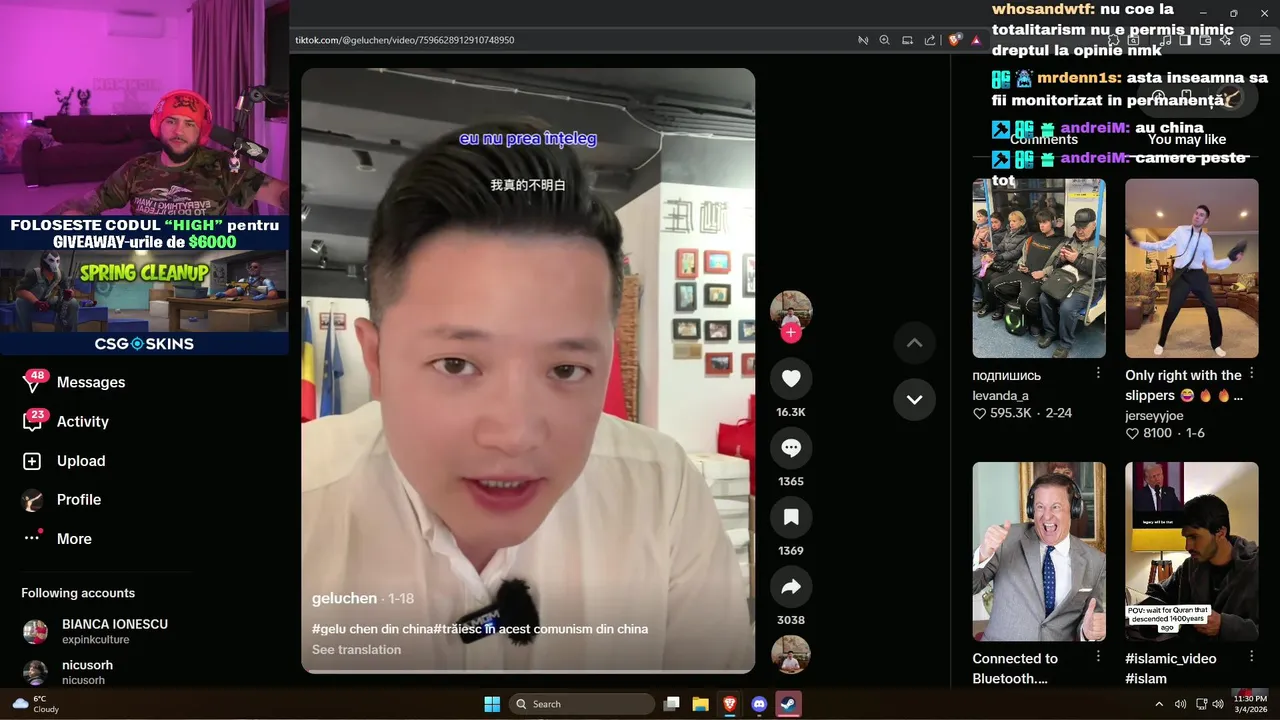Open Messages in the TikTok sidebar
The height and width of the screenshot is (720, 1280).
click(91, 383)
